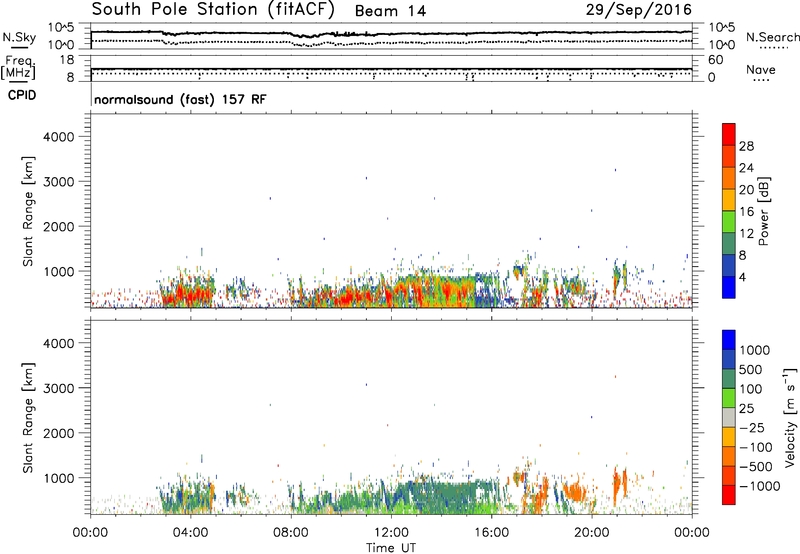
Task: Click 'normalsound (fast) 157 RF' text
Action: tap(180, 99)
